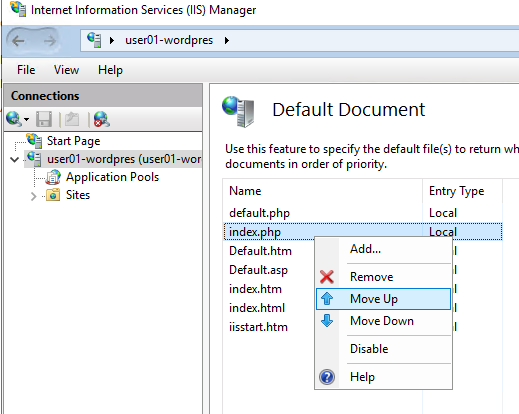Click the Create New Connection globe icon

click(x=14, y=119)
